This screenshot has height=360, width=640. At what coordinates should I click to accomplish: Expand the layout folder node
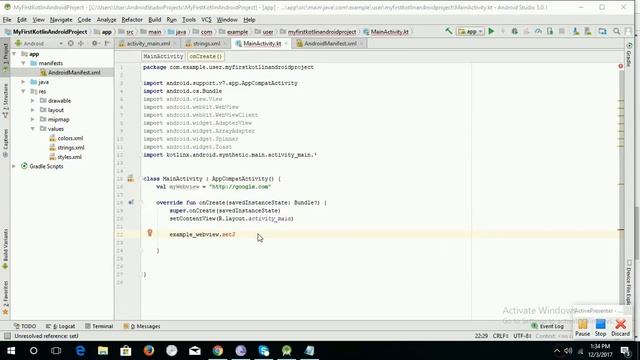33,110
